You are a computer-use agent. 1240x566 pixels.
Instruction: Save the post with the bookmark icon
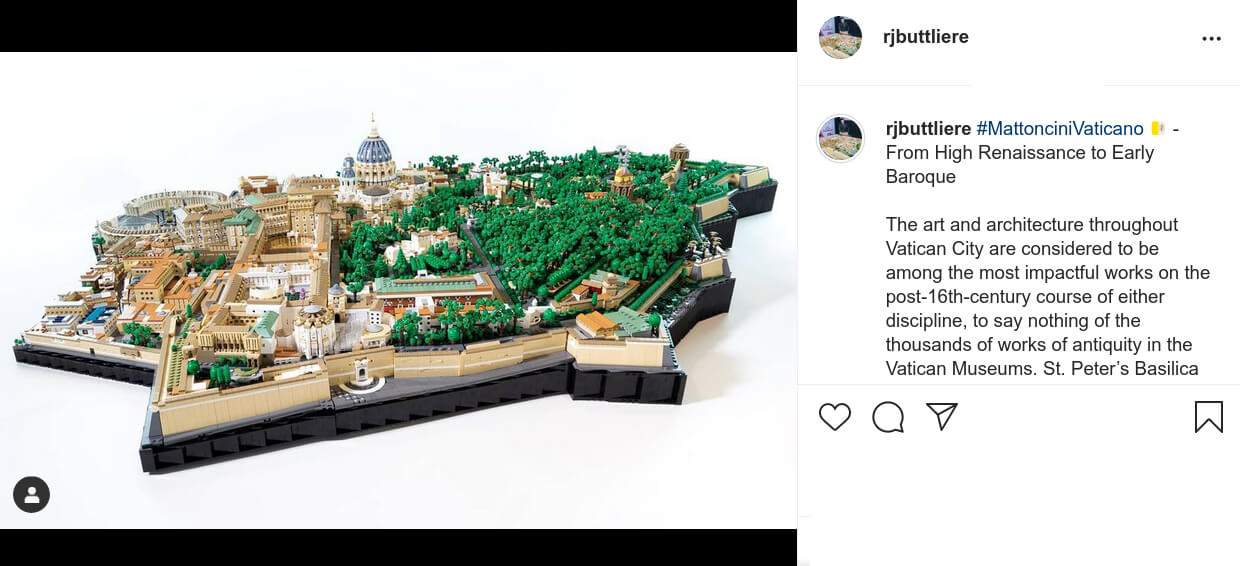(x=1208, y=417)
